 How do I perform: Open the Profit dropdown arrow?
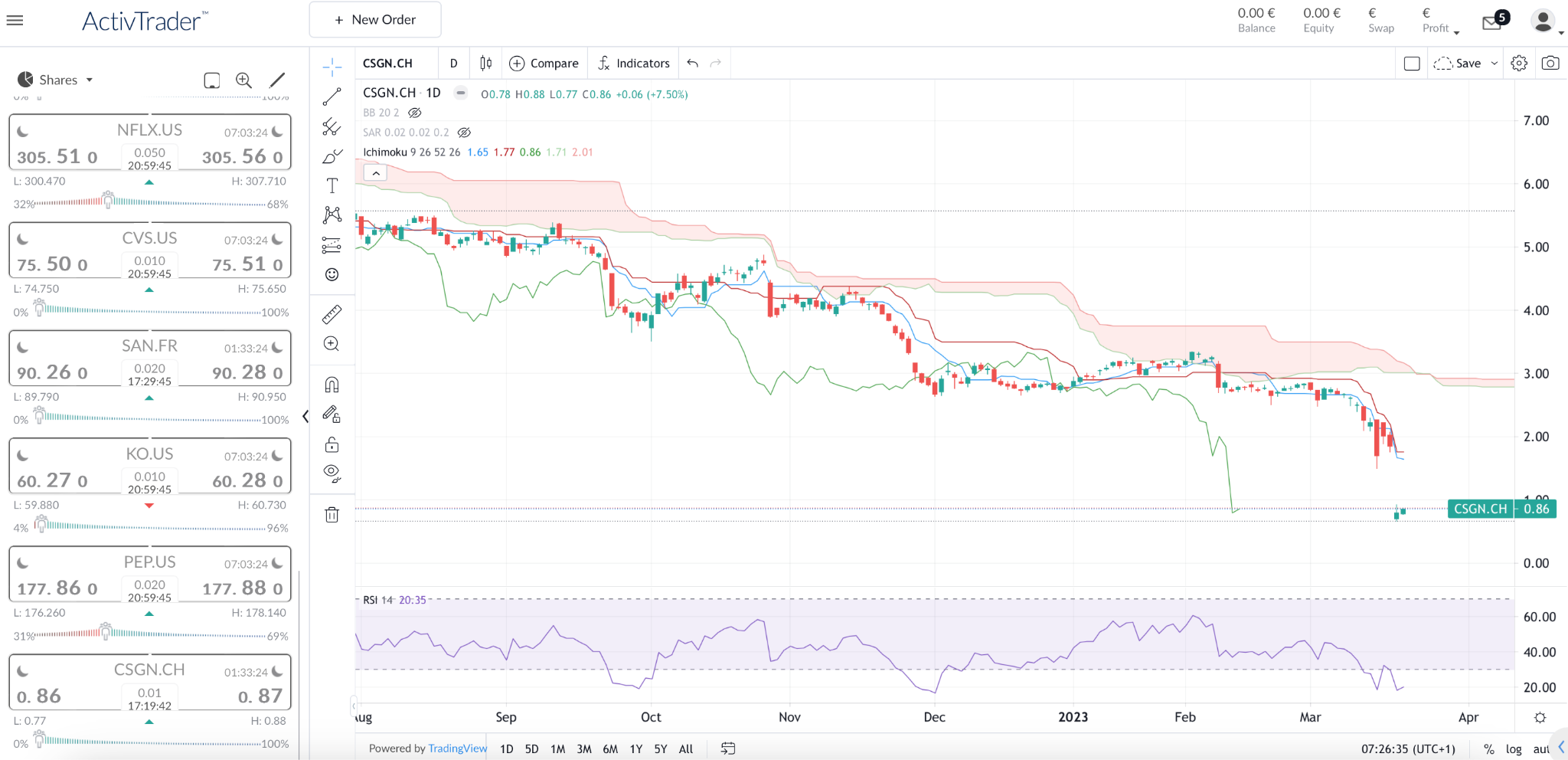pos(1456,33)
